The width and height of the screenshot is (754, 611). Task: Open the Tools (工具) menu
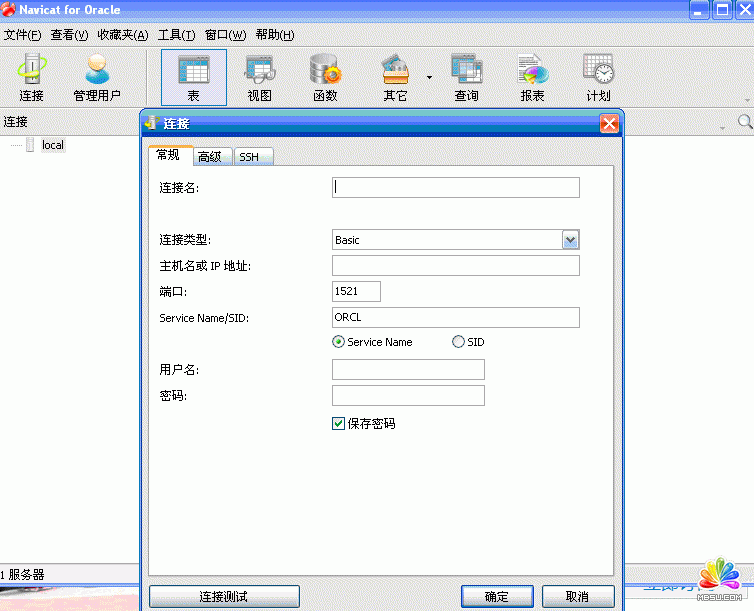(176, 35)
